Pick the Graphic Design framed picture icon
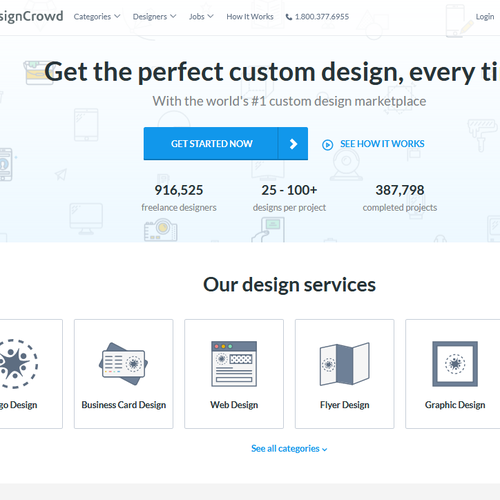This screenshot has height=500, width=500. 455,364
